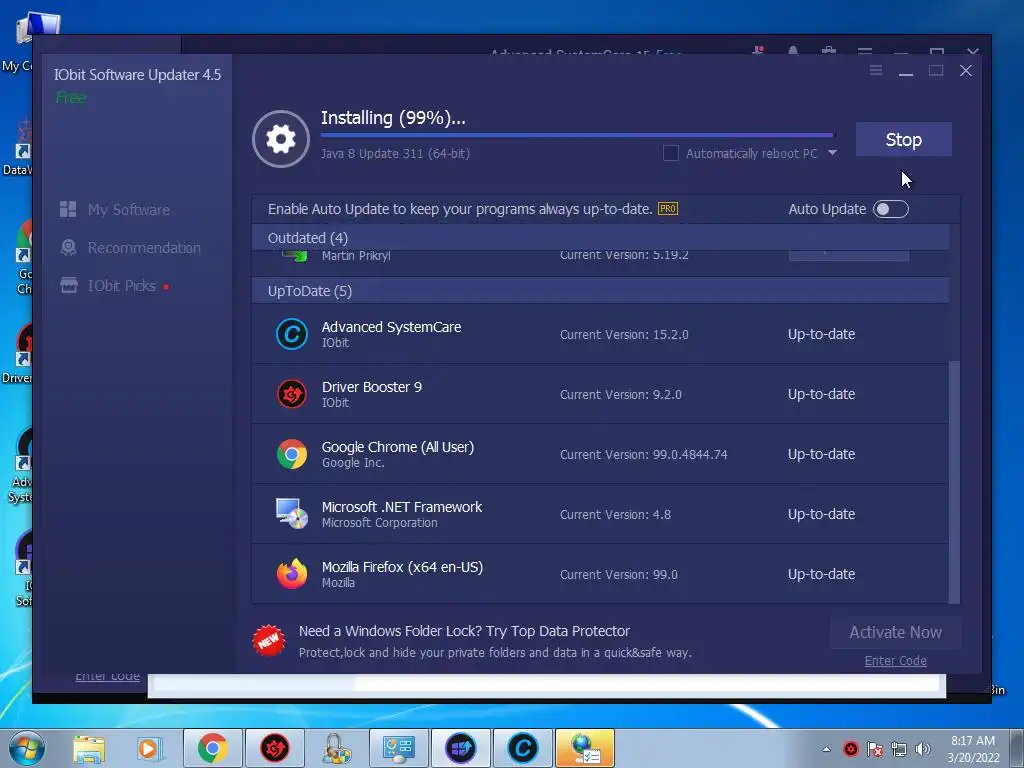Click Java 8 Update 311 (64-bit) text
The width and height of the screenshot is (1024, 768).
point(395,153)
